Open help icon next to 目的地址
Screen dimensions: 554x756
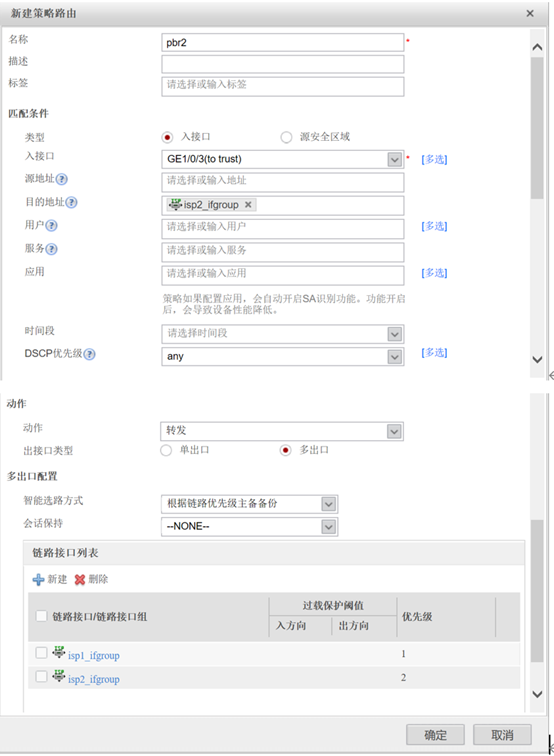pos(71,202)
